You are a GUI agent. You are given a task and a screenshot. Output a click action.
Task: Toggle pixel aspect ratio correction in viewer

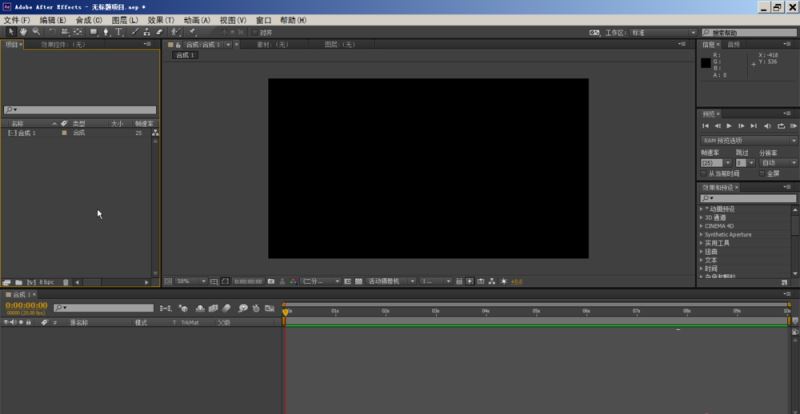[459, 281]
